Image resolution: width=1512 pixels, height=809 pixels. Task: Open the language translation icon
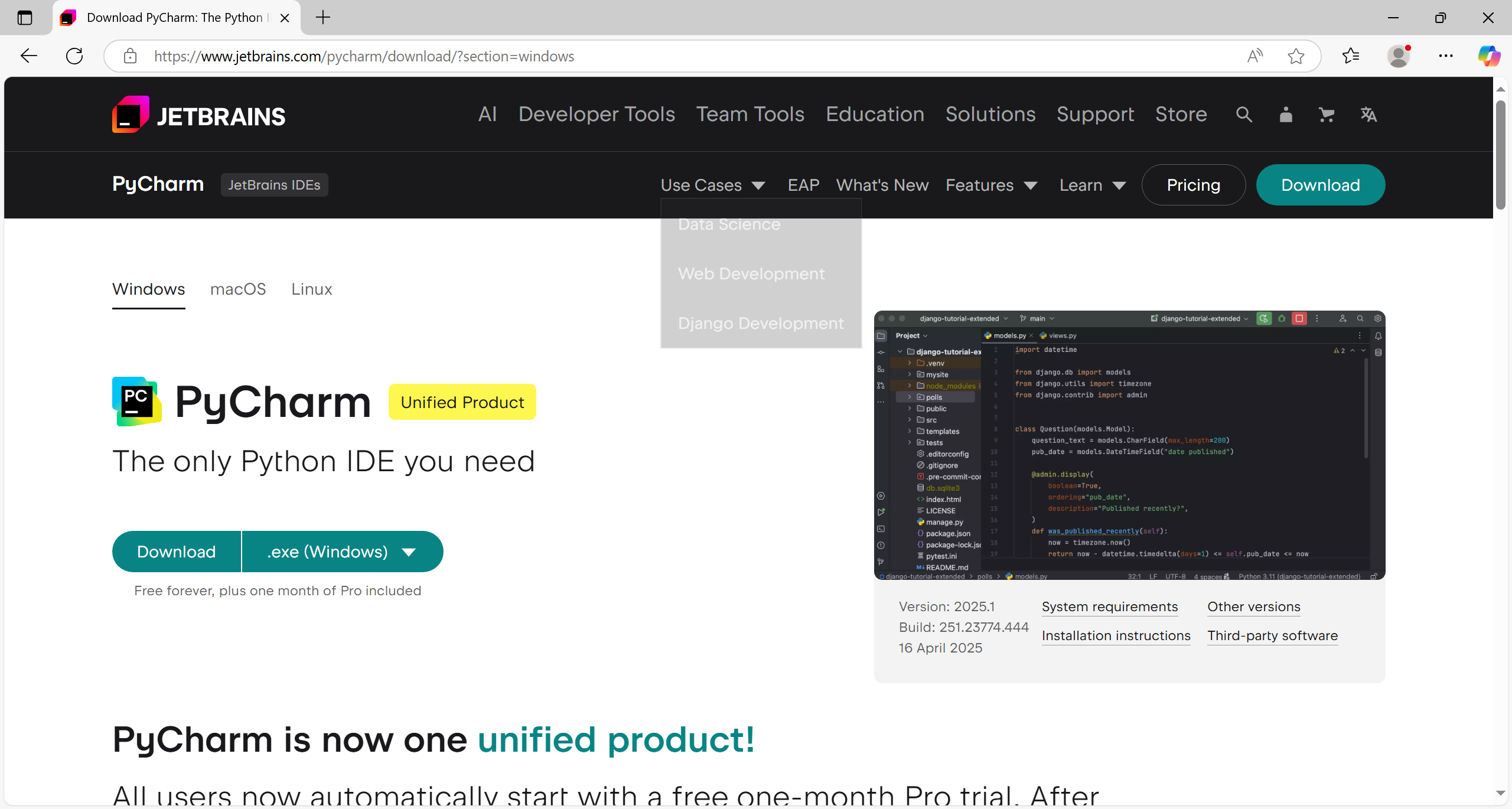(x=1368, y=115)
